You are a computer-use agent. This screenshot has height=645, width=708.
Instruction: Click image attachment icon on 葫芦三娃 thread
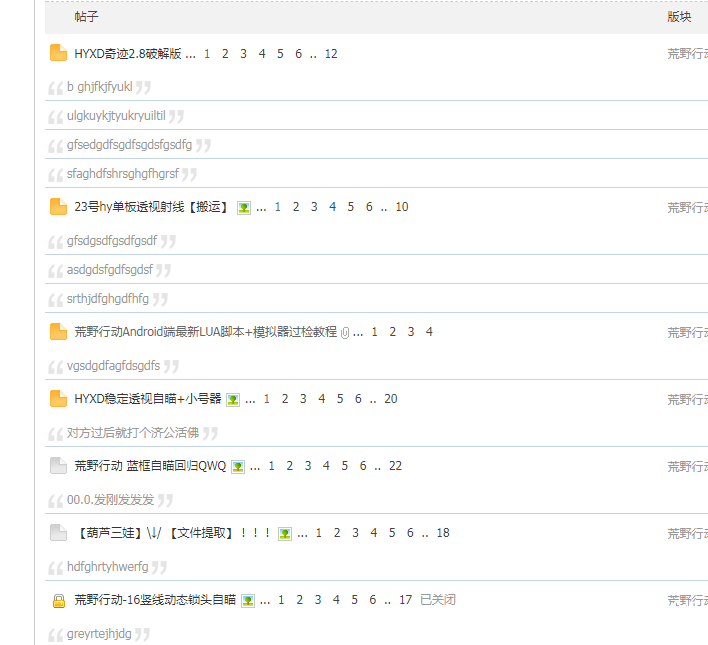pyautogui.click(x=285, y=534)
